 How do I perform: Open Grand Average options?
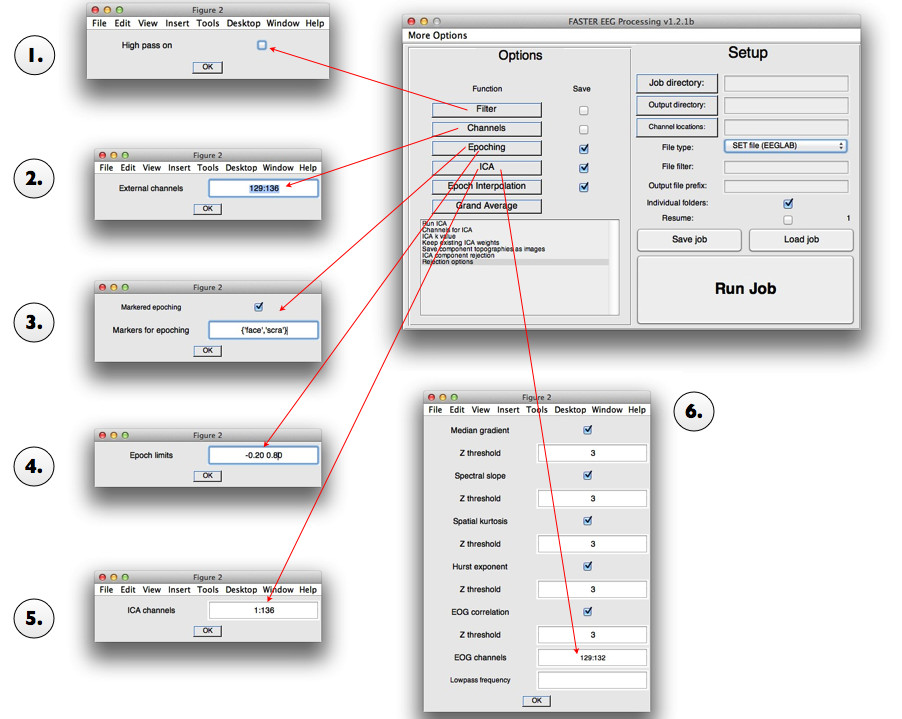pyautogui.click(x=486, y=206)
